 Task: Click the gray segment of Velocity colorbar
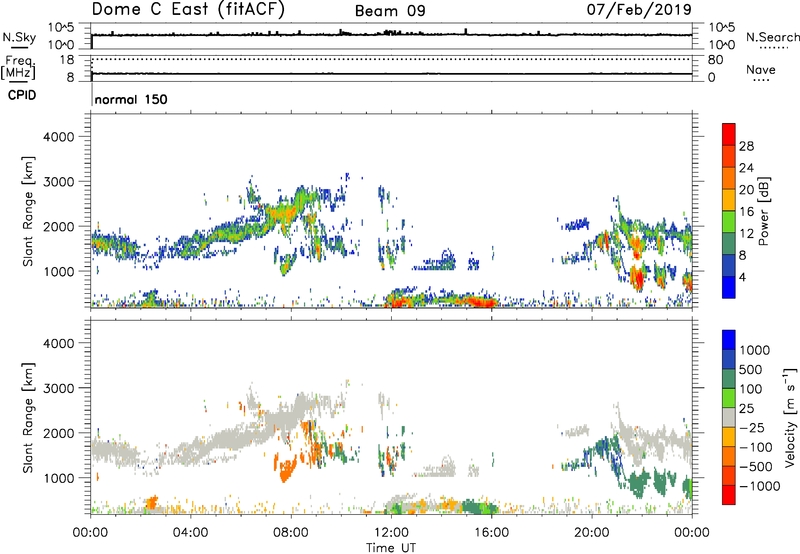pos(729,418)
